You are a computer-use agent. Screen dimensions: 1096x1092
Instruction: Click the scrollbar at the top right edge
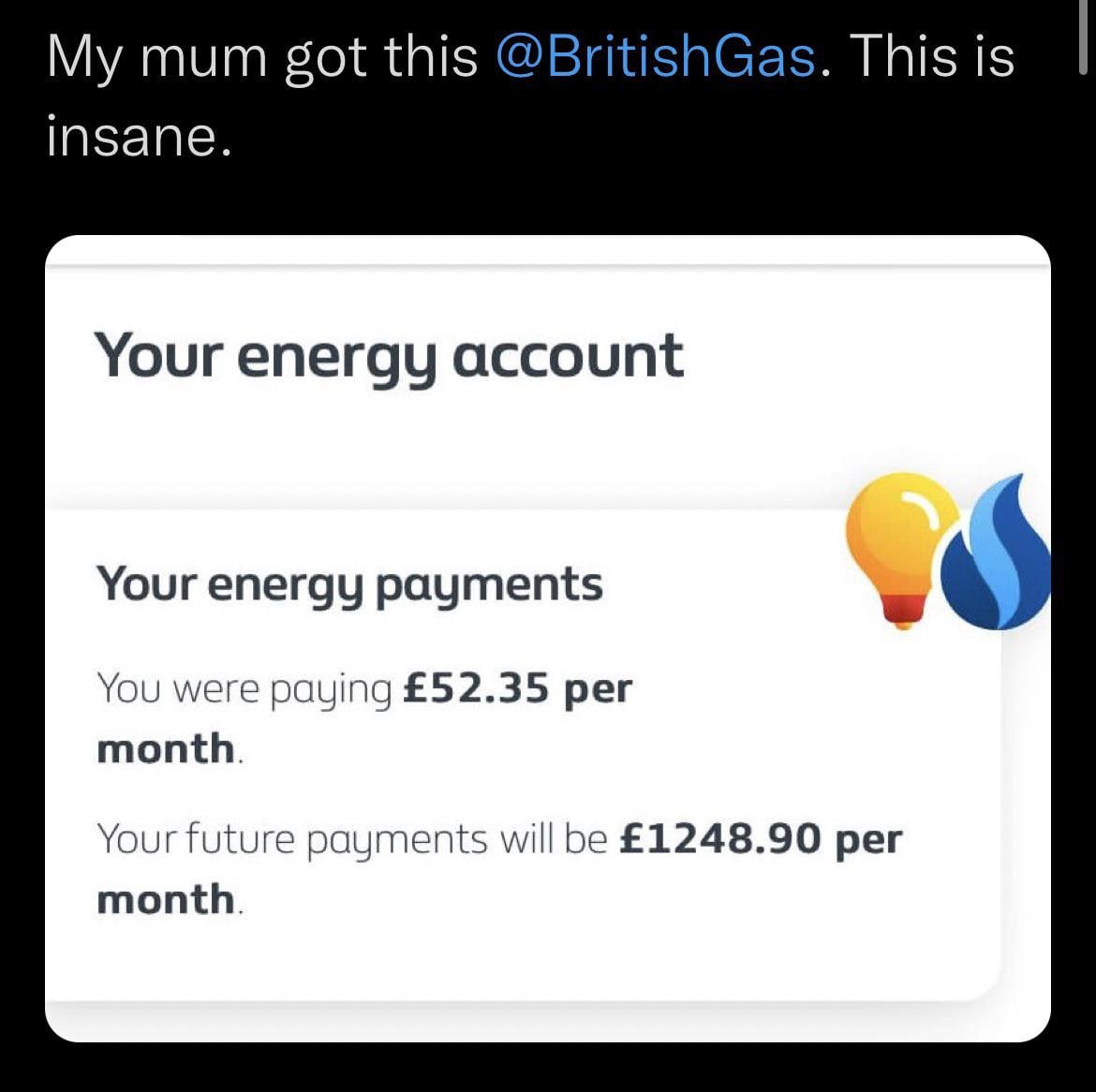(x=1085, y=37)
